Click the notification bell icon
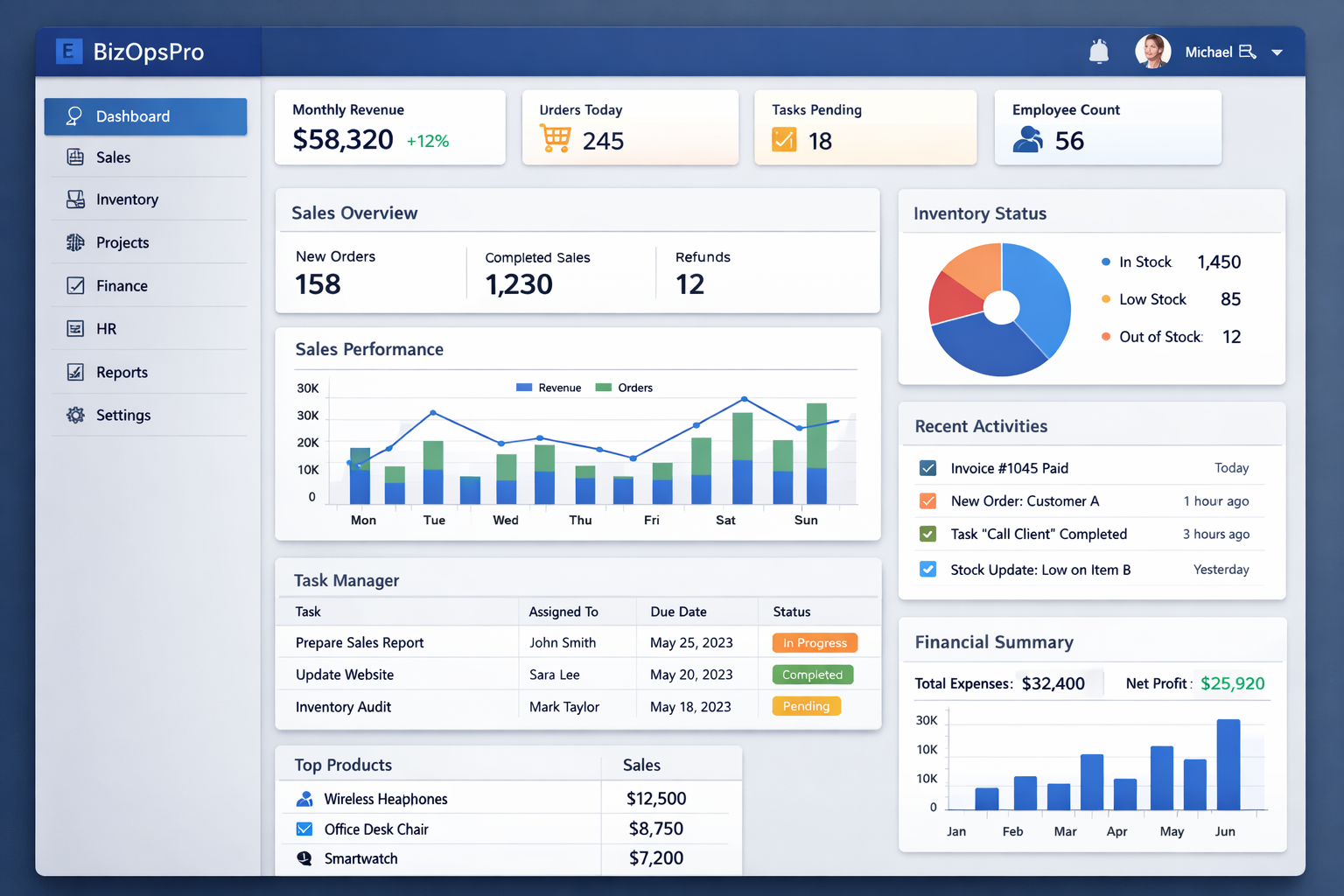This screenshot has width=1344, height=896. [x=1098, y=51]
